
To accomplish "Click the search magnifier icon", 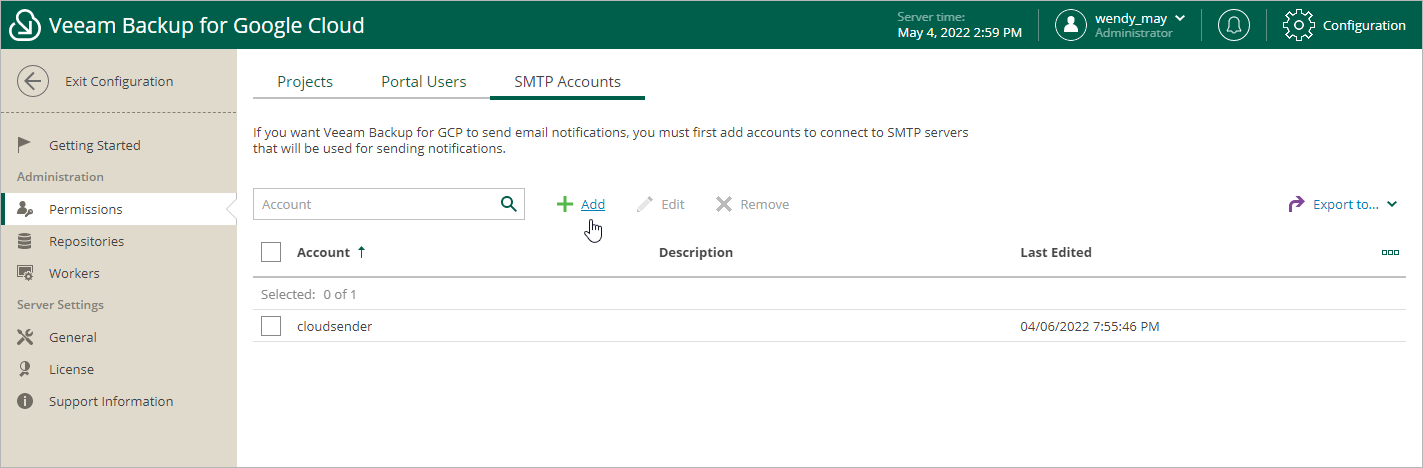I will pos(508,204).
